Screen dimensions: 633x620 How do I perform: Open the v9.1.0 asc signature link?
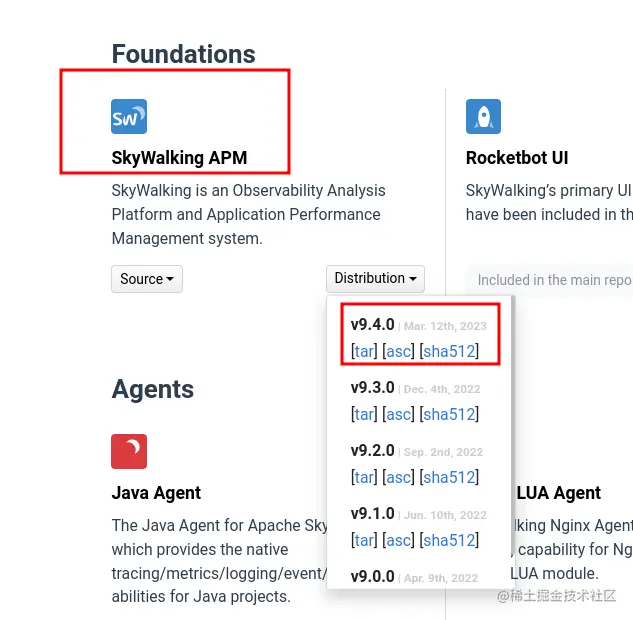click(398, 540)
